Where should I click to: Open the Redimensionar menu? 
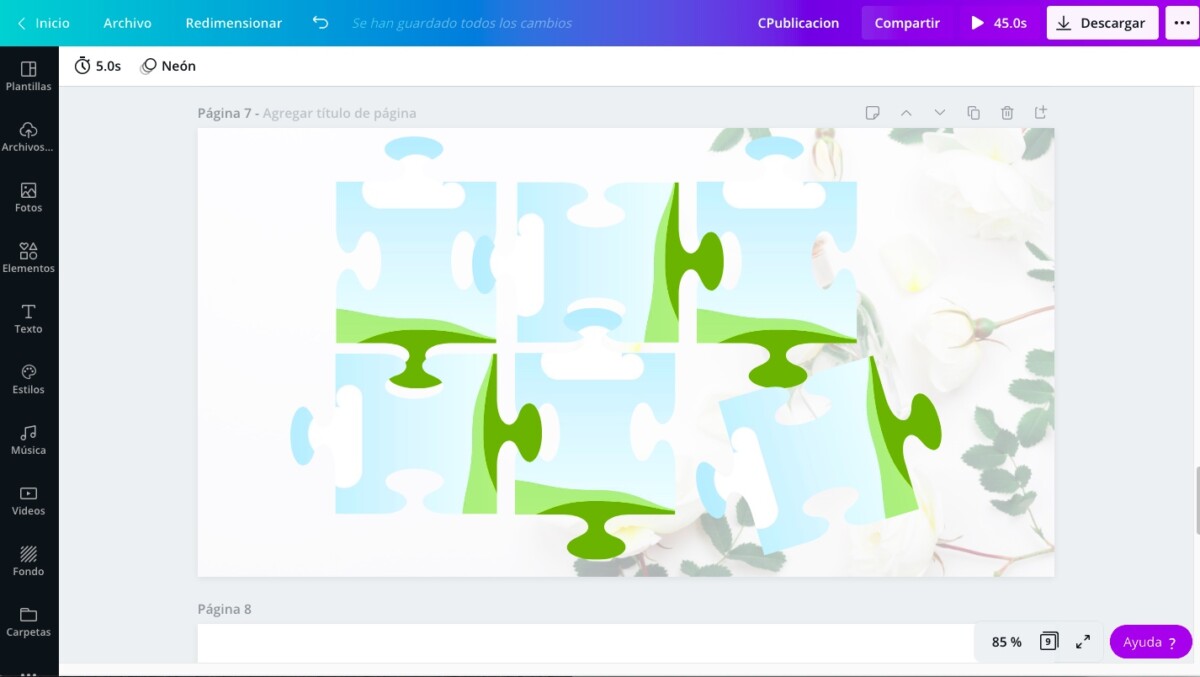(233, 23)
